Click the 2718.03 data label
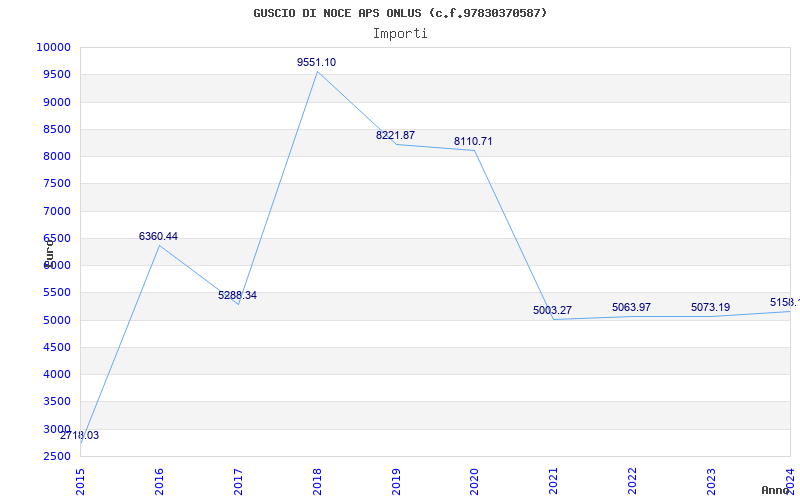Viewport: 800px width, 500px height. (80, 435)
